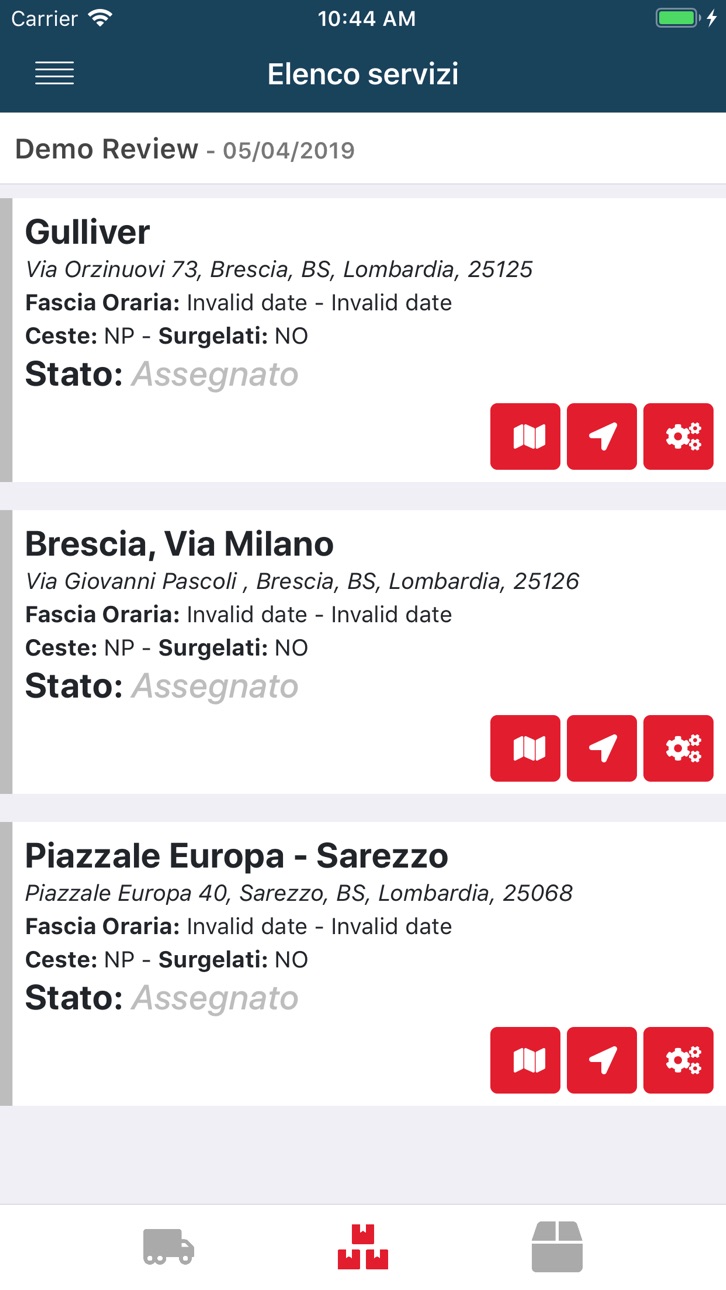The width and height of the screenshot is (726, 1290).
Task: Select the Piazzale Europa 40 address line
Action: [x=299, y=893]
